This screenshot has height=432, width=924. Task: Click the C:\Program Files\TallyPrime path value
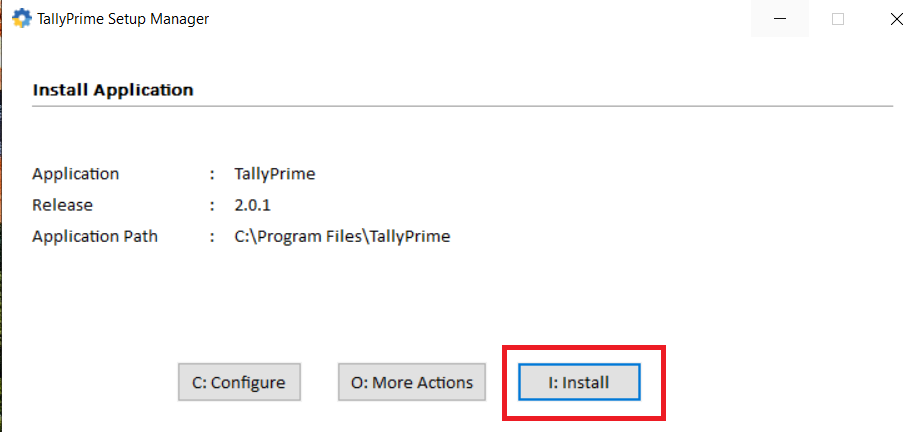[x=342, y=237]
